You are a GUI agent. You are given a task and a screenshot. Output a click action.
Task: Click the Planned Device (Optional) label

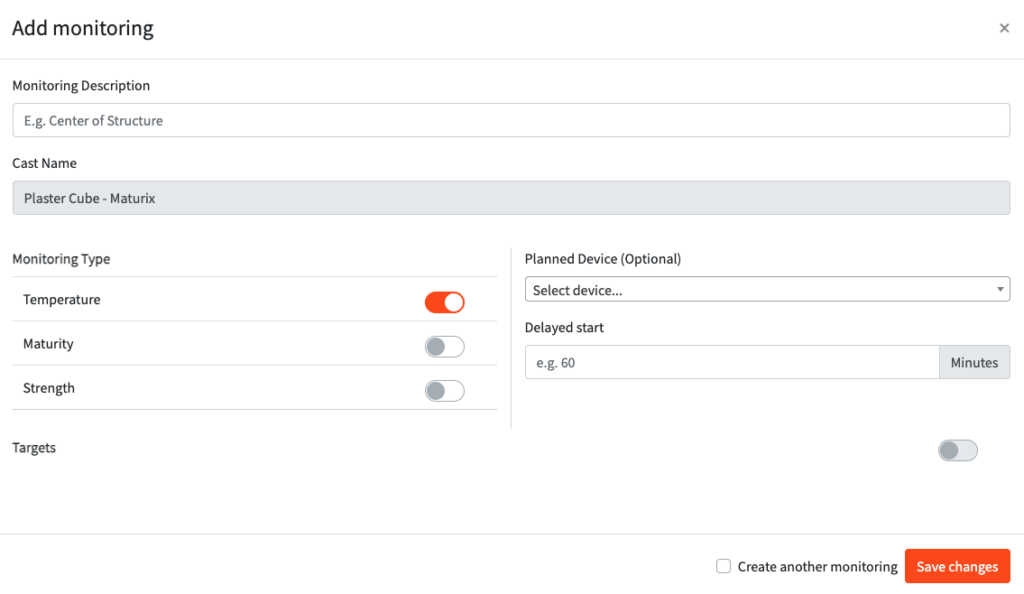pyautogui.click(x=602, y=259)
